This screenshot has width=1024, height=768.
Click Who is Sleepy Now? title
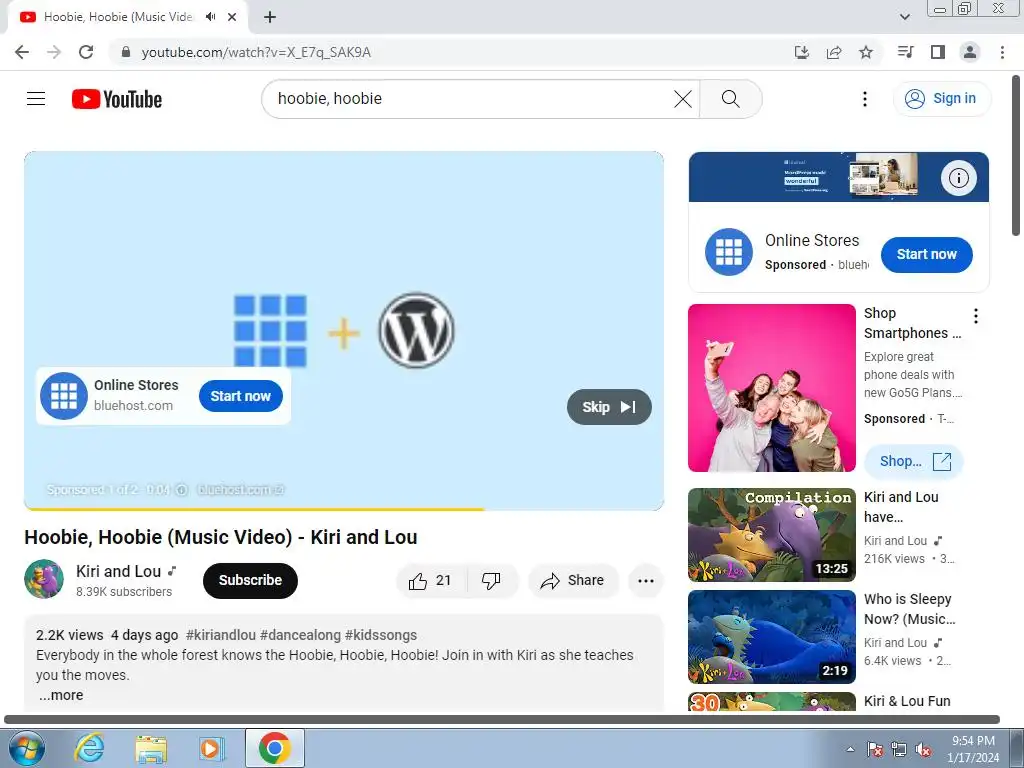909,609
